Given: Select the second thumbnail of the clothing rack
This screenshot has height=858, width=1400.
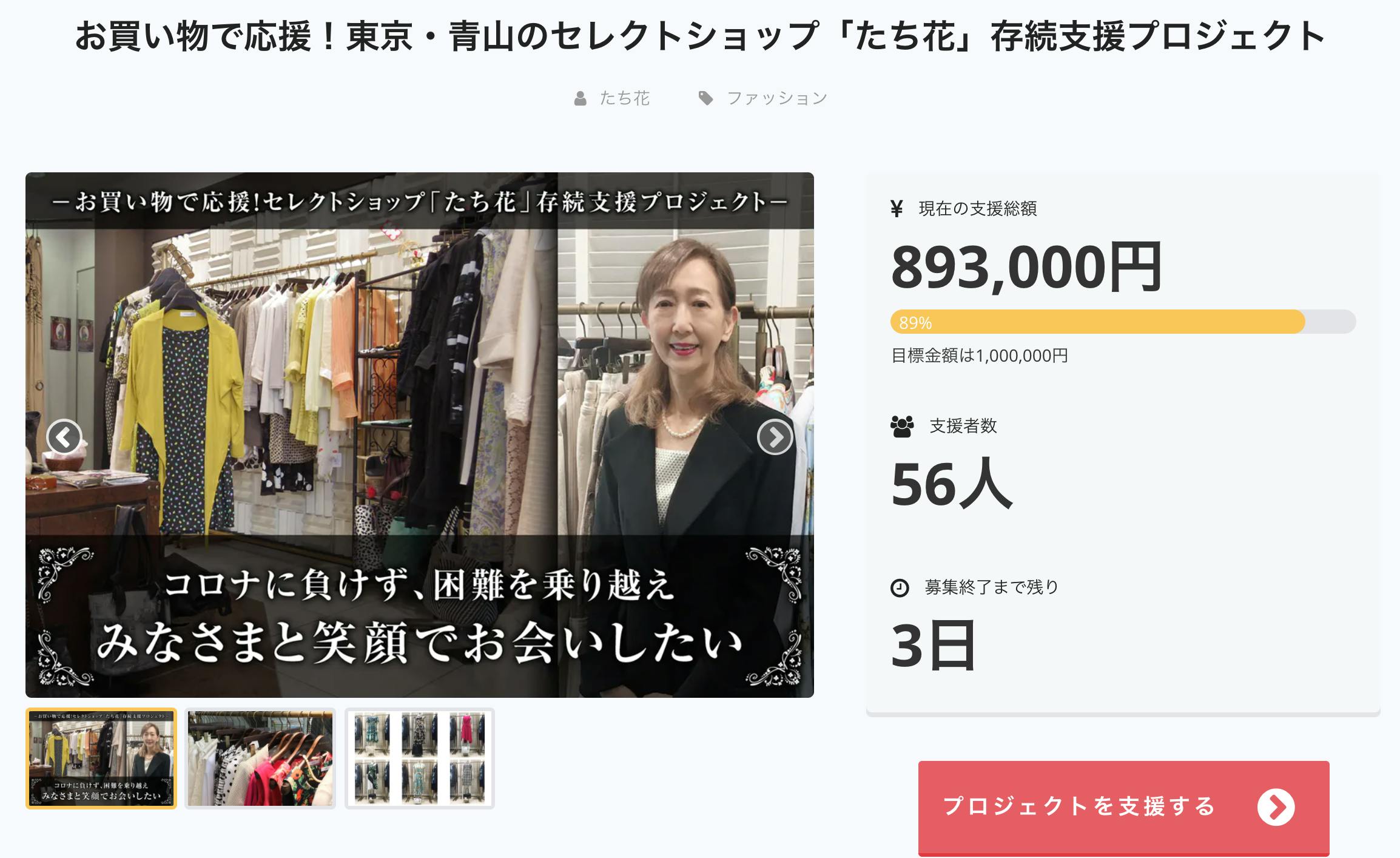Looking at the screenshot, I should [x=260, y=758].
